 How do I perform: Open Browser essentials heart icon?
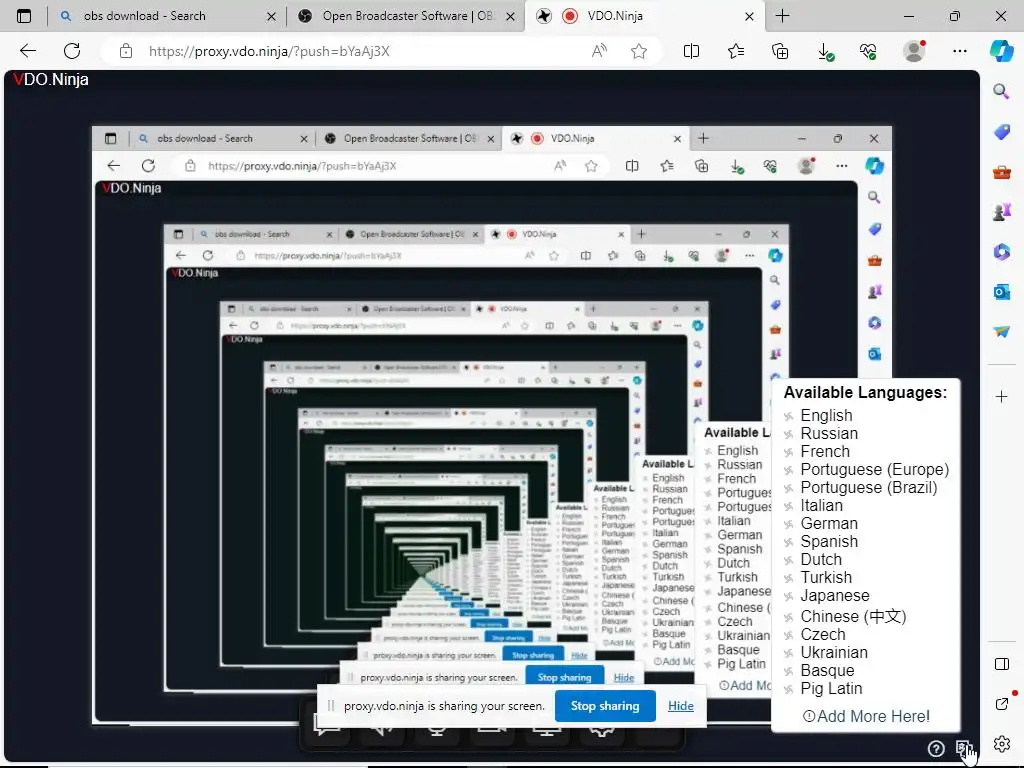pos(868,51)
